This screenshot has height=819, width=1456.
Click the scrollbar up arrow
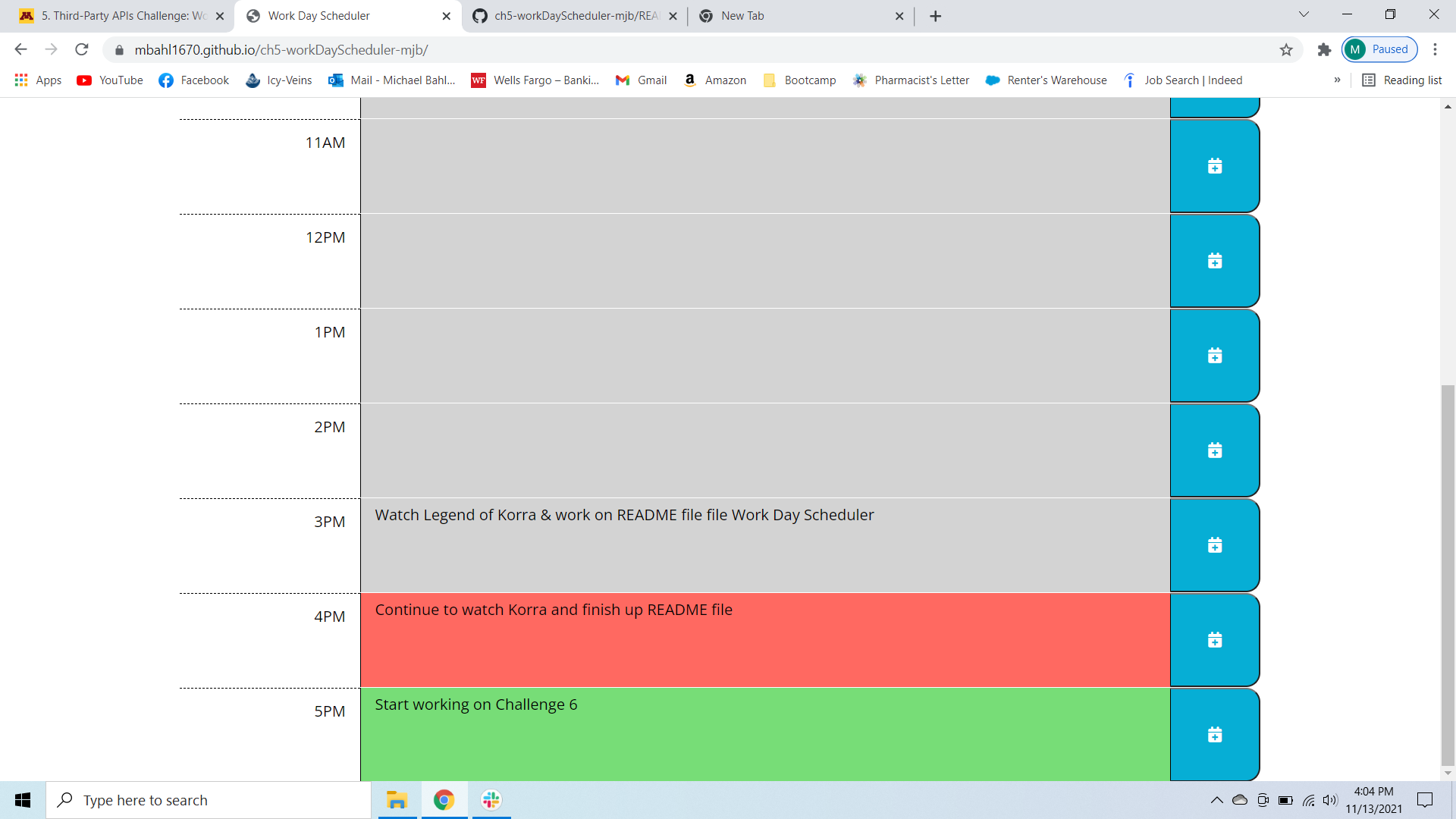click(1448, 107)
